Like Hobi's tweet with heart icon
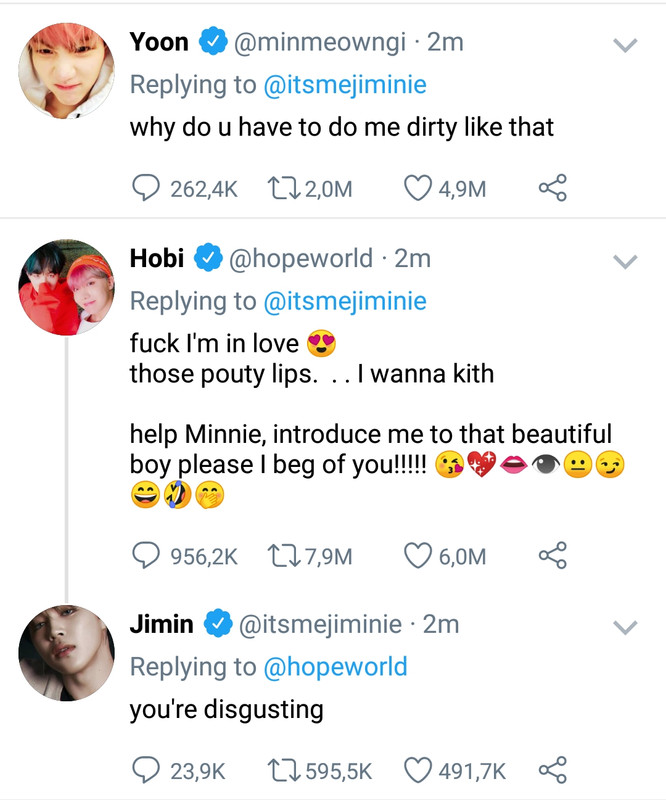Image resolution: width=666 pixels, height=800 pixels. (419, 554)
